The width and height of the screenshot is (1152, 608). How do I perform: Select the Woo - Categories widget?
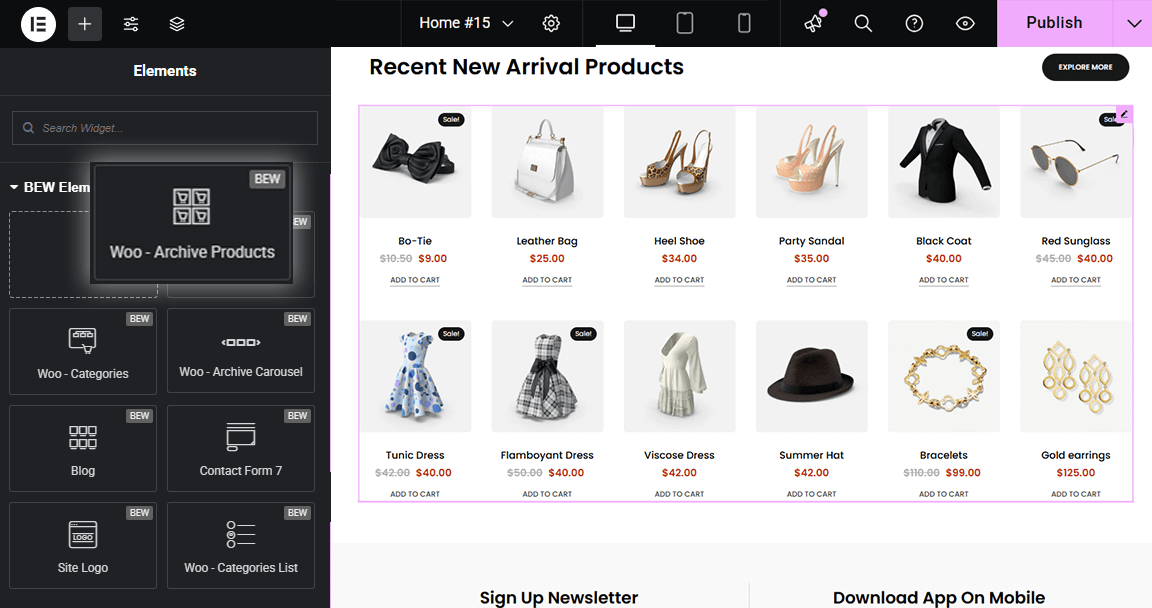pos(83,351)
